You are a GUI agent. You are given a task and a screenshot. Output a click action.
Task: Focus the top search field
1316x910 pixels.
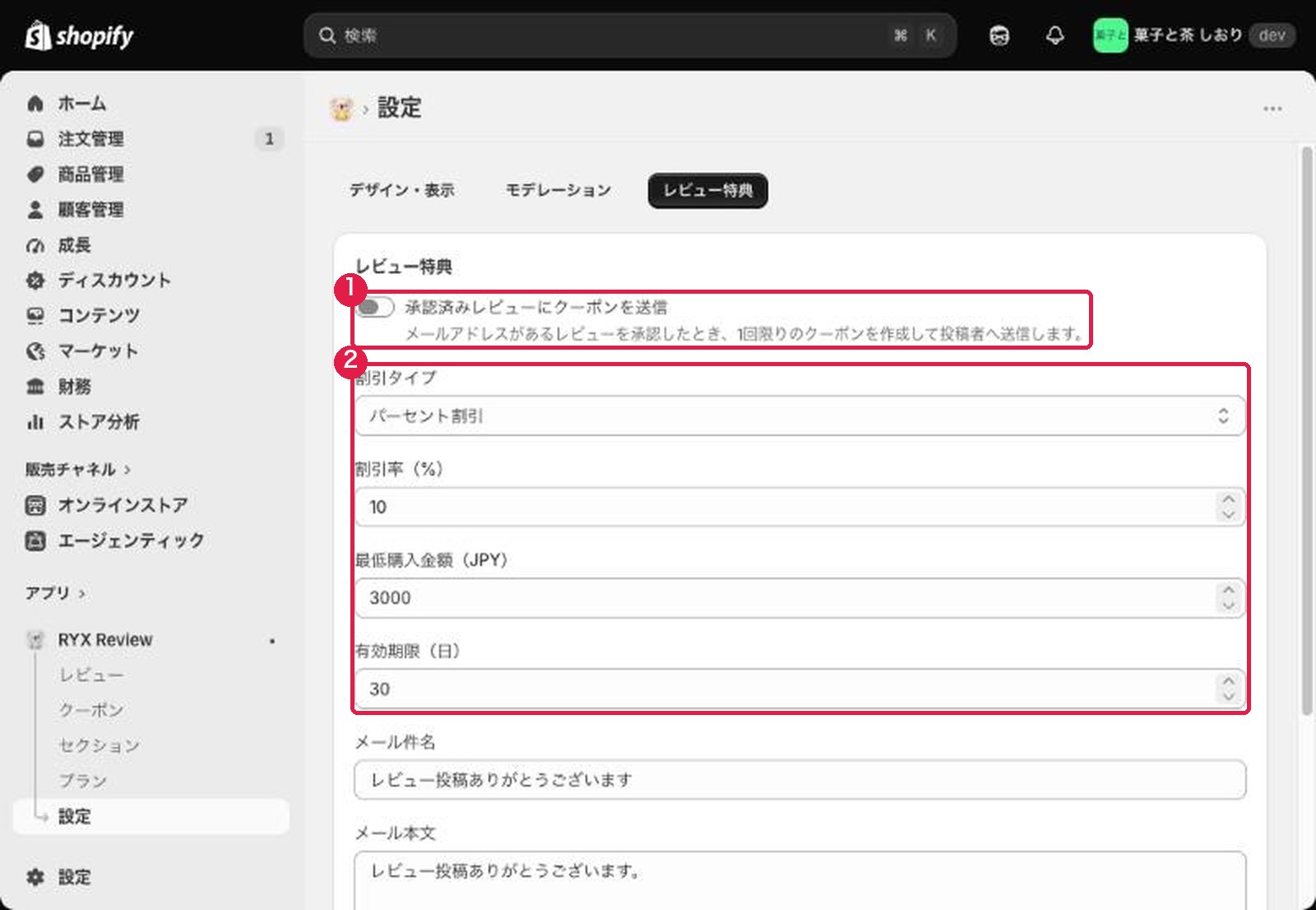[629, 35]
